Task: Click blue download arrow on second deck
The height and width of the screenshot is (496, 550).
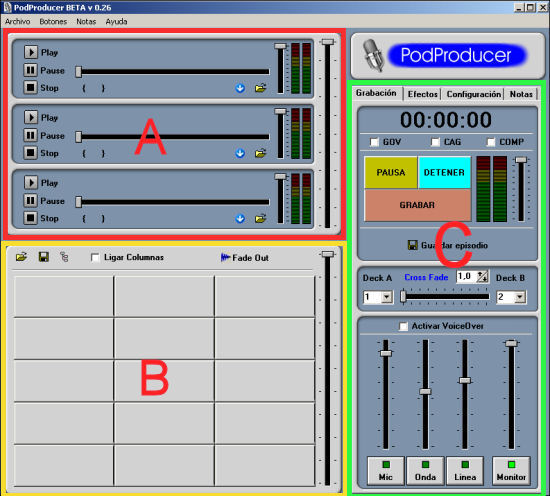Action: [240, 153]
